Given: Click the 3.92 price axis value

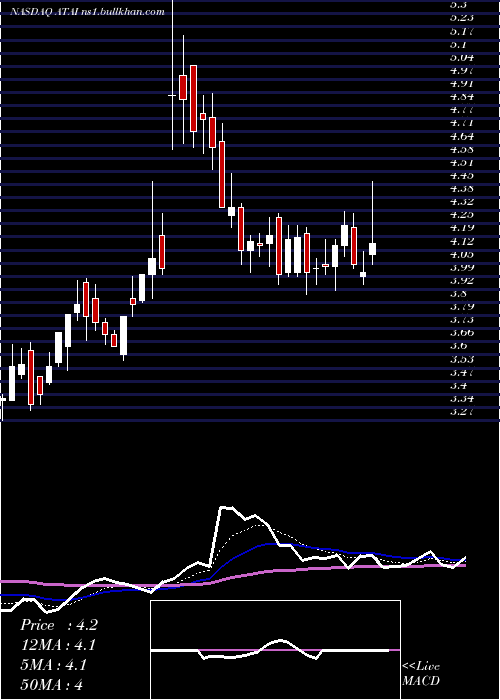Looking at the screenshot, I should tap(462, 281).
